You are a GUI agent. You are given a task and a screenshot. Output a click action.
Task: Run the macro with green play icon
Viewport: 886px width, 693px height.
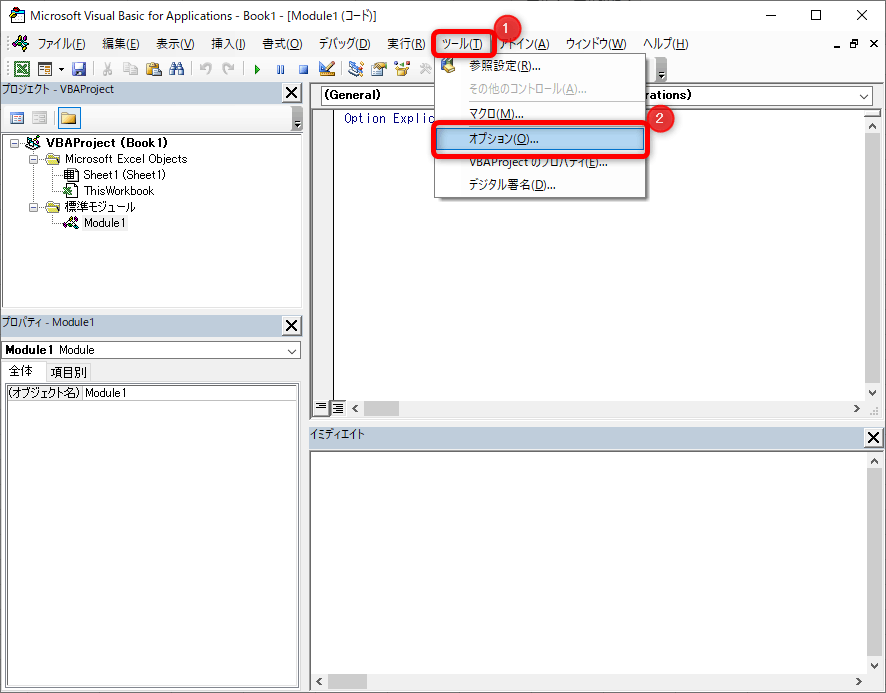(257, 70)
